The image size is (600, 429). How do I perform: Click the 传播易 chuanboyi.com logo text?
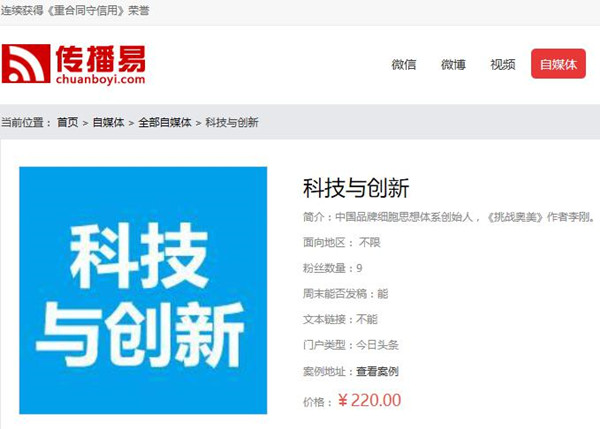point(101,64)
